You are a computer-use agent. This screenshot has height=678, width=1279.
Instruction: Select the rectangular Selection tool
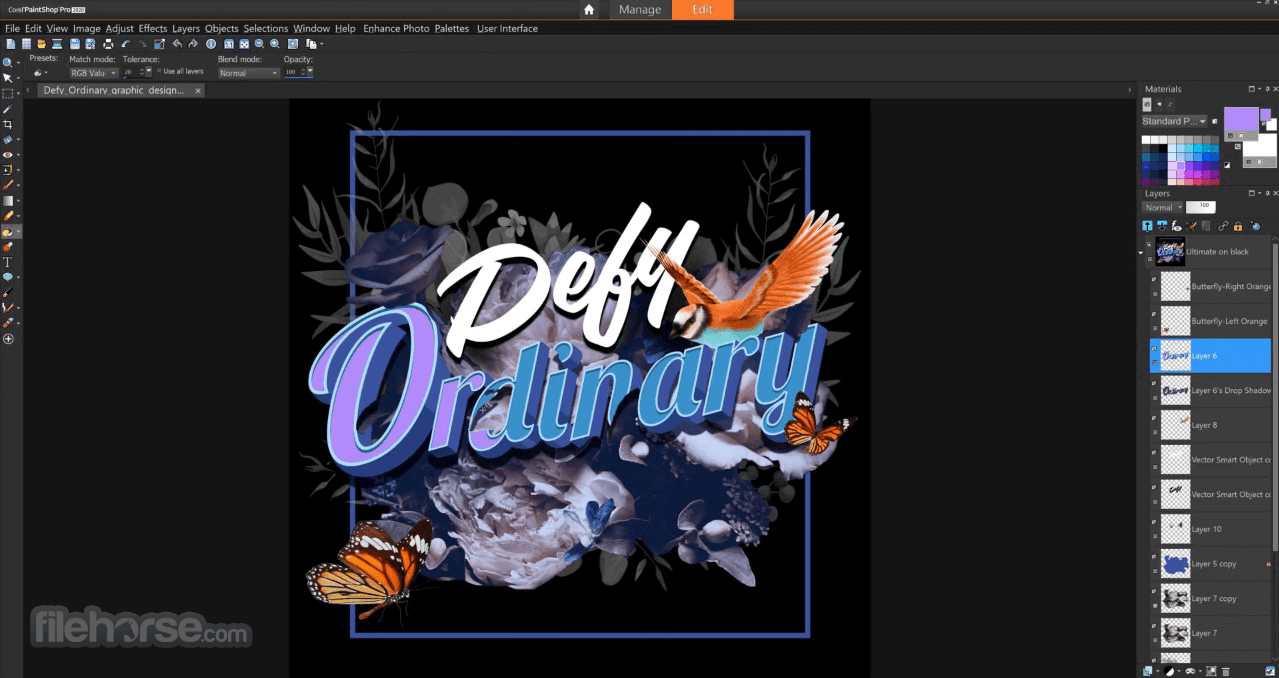[7, 93]
